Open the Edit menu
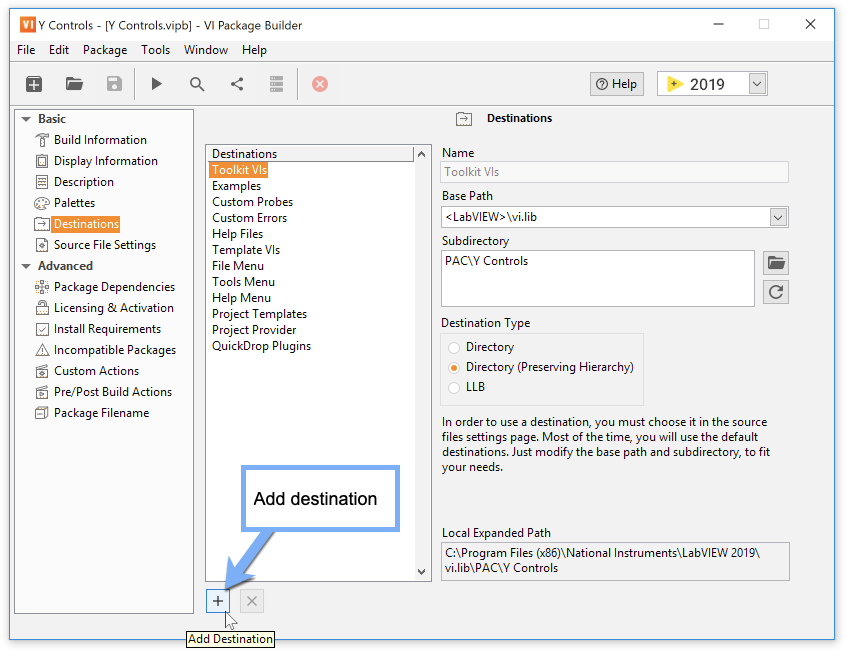 pyautogui.click(x=58, y=50)
